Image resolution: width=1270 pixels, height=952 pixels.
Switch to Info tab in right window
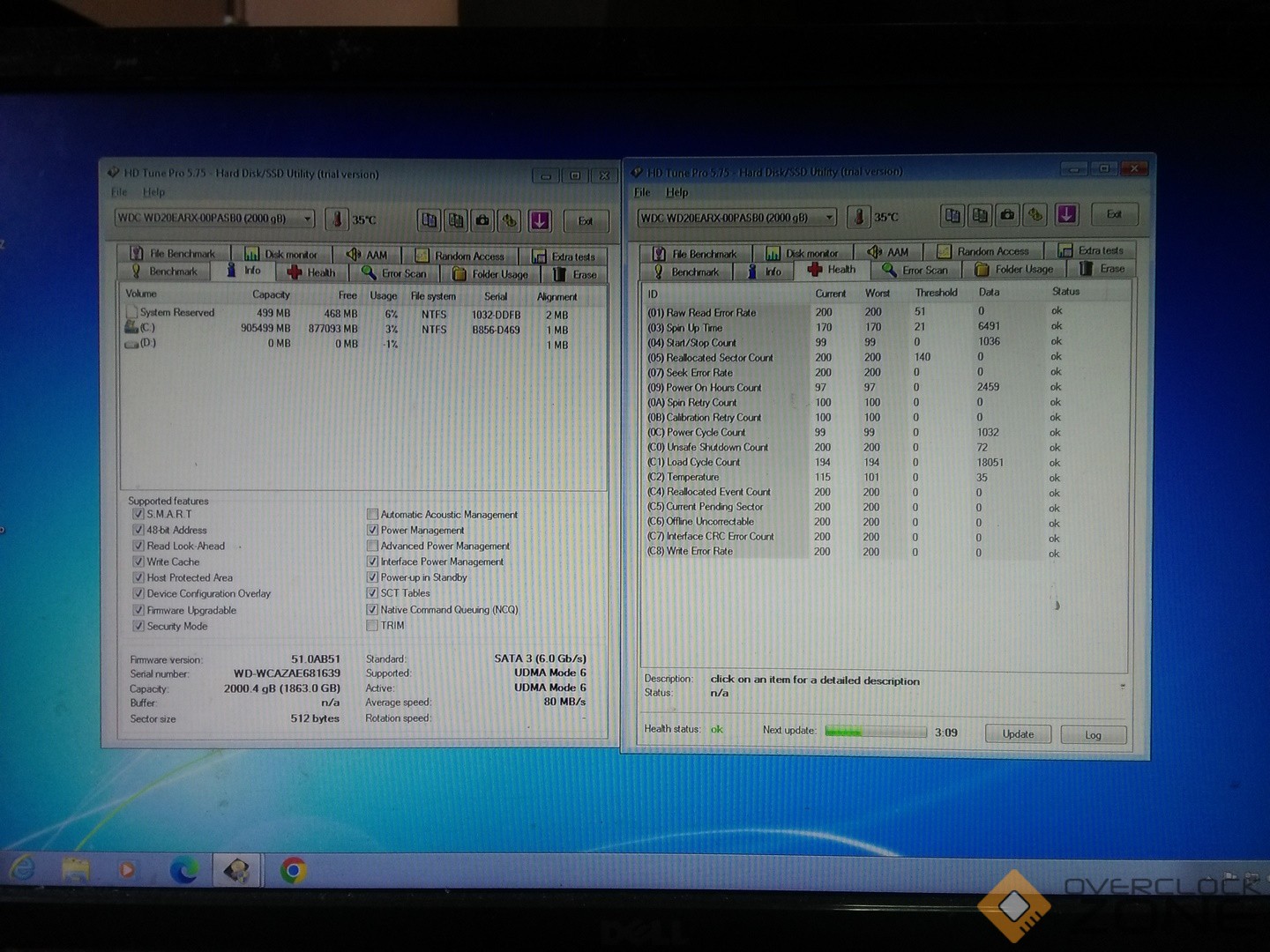tap(765, 271)
